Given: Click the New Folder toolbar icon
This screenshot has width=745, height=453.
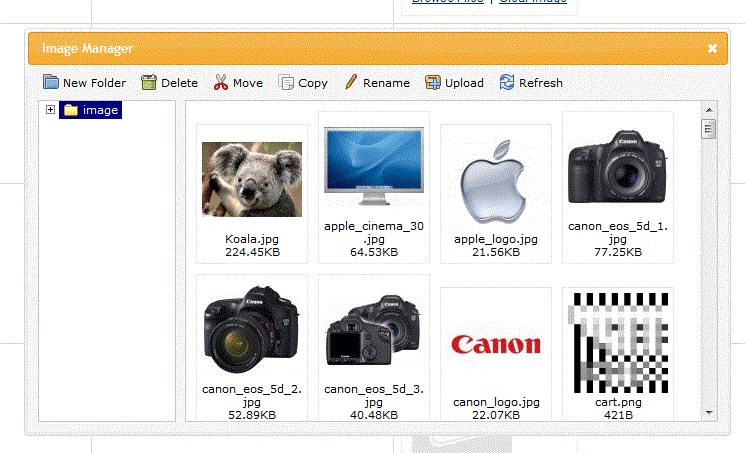Looking at the screenshot, I should [x=51, y=83].
